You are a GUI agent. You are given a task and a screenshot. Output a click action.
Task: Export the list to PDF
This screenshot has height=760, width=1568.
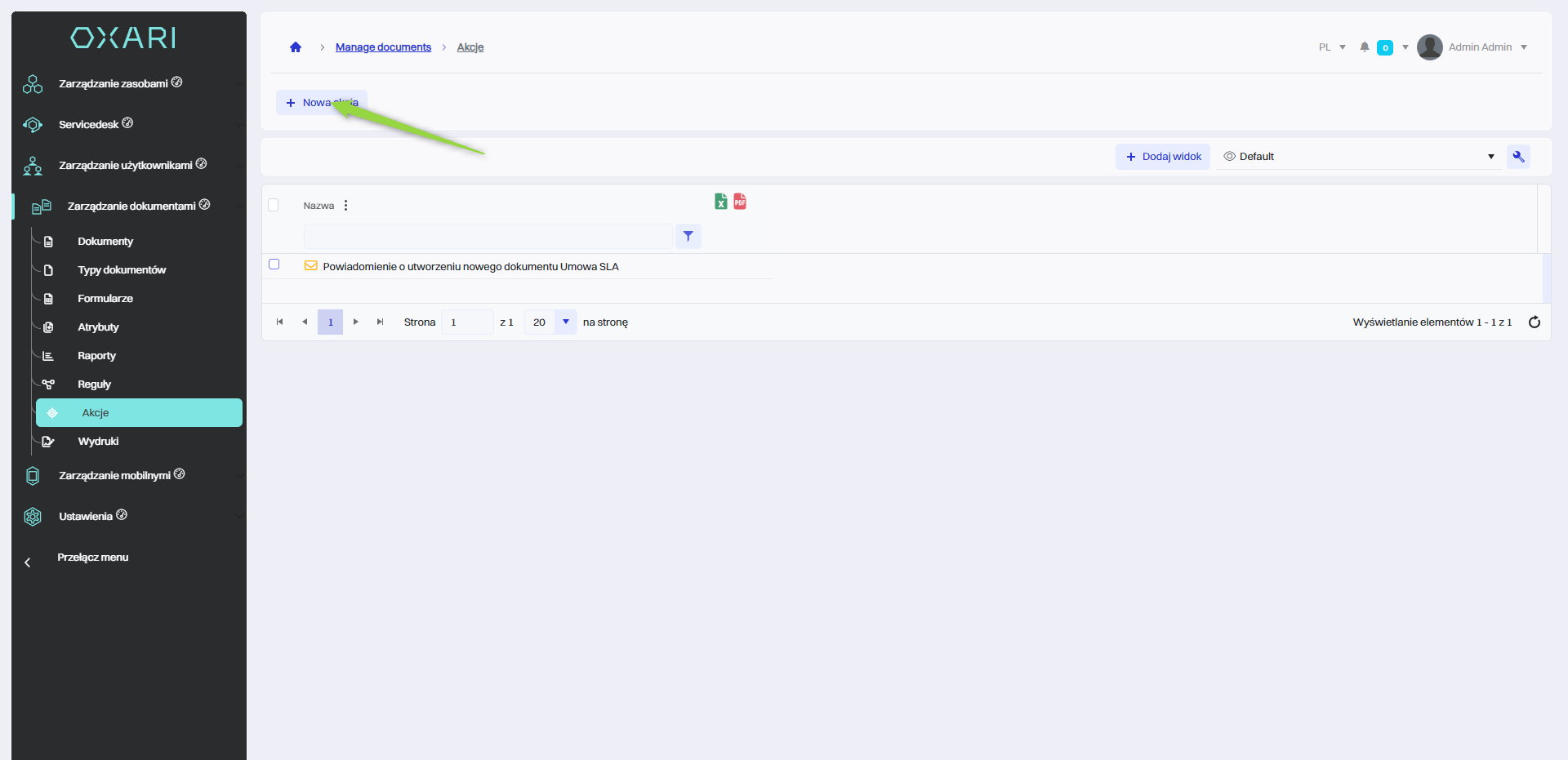(740, 202)
